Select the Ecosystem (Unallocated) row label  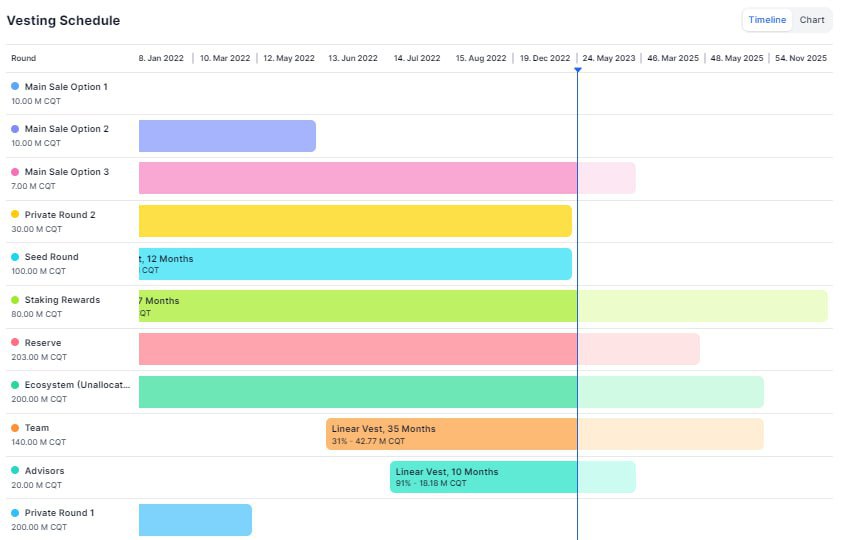(77, 385)
